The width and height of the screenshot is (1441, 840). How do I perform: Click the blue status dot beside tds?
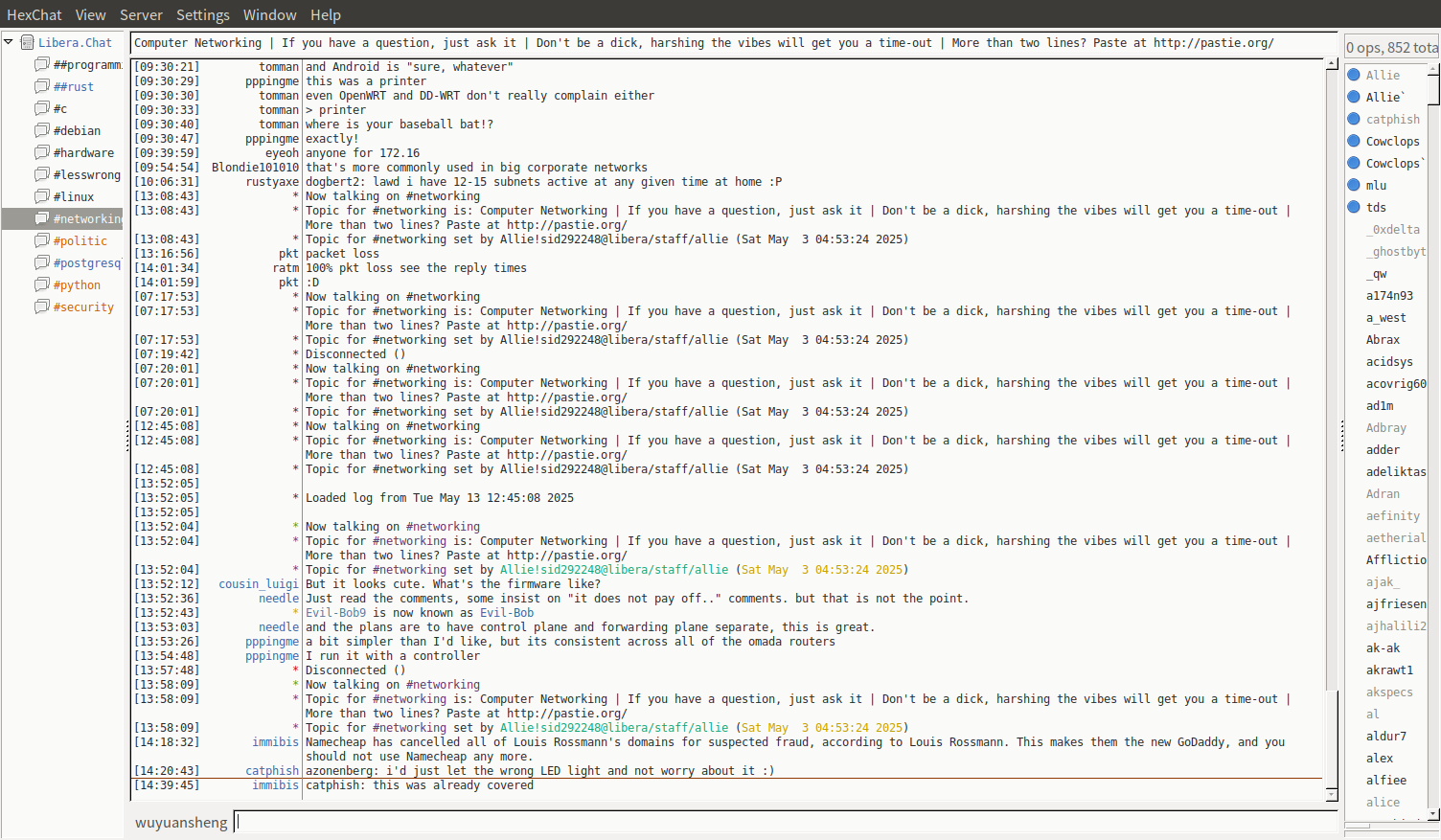1354,207
